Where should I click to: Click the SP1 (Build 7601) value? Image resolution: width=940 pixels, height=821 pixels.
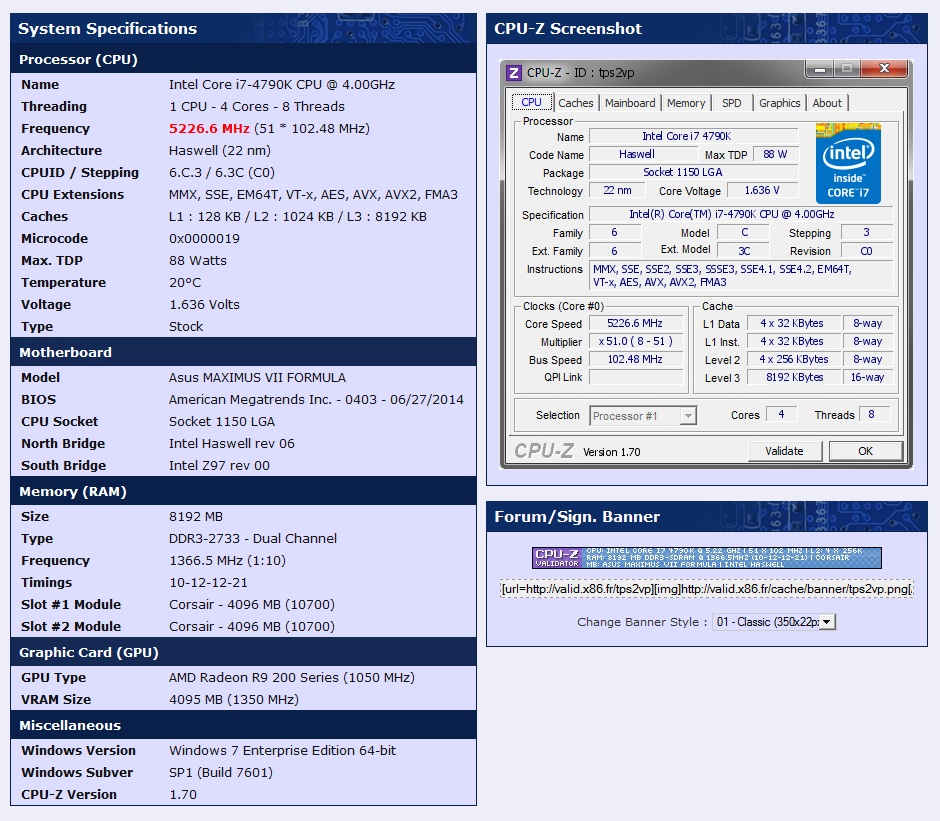[221, 772]
